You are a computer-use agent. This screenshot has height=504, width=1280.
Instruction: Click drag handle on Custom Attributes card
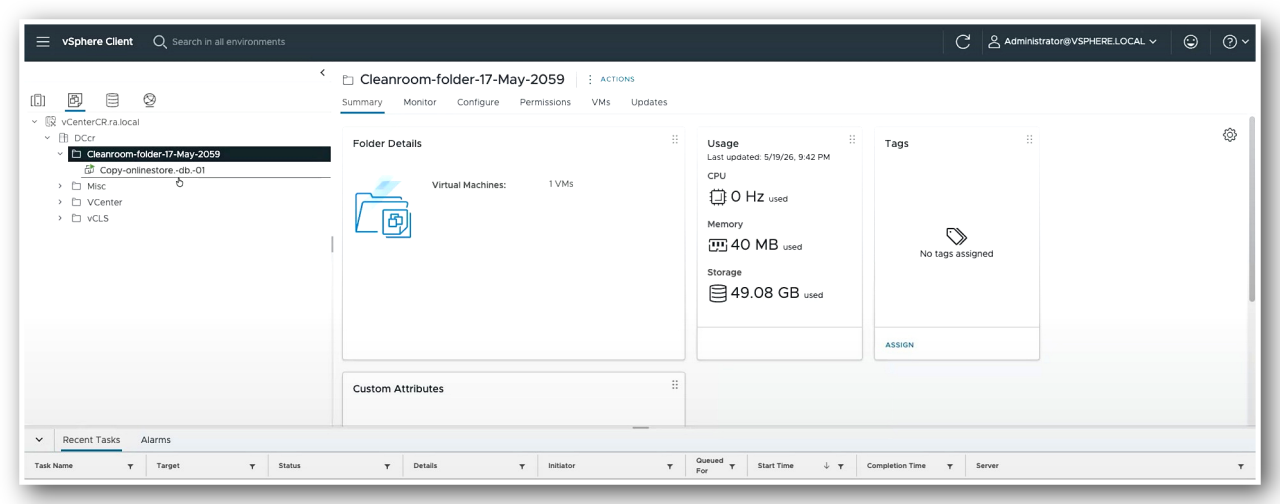coord(675,385)
